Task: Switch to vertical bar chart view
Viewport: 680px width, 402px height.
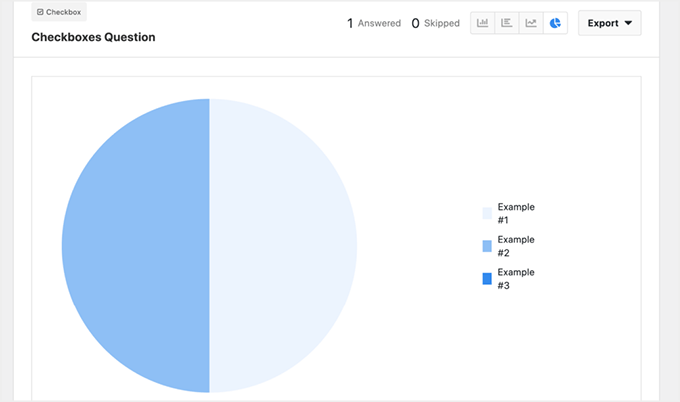Action: (483, 23)
